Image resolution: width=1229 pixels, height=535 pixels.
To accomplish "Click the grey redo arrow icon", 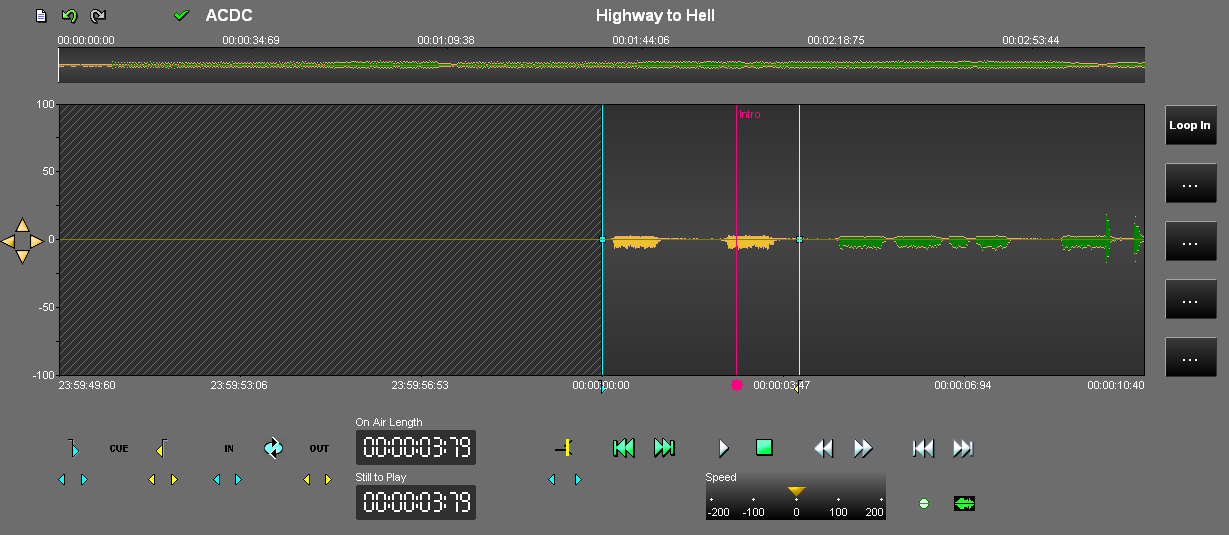I will [x=98, y=16].
